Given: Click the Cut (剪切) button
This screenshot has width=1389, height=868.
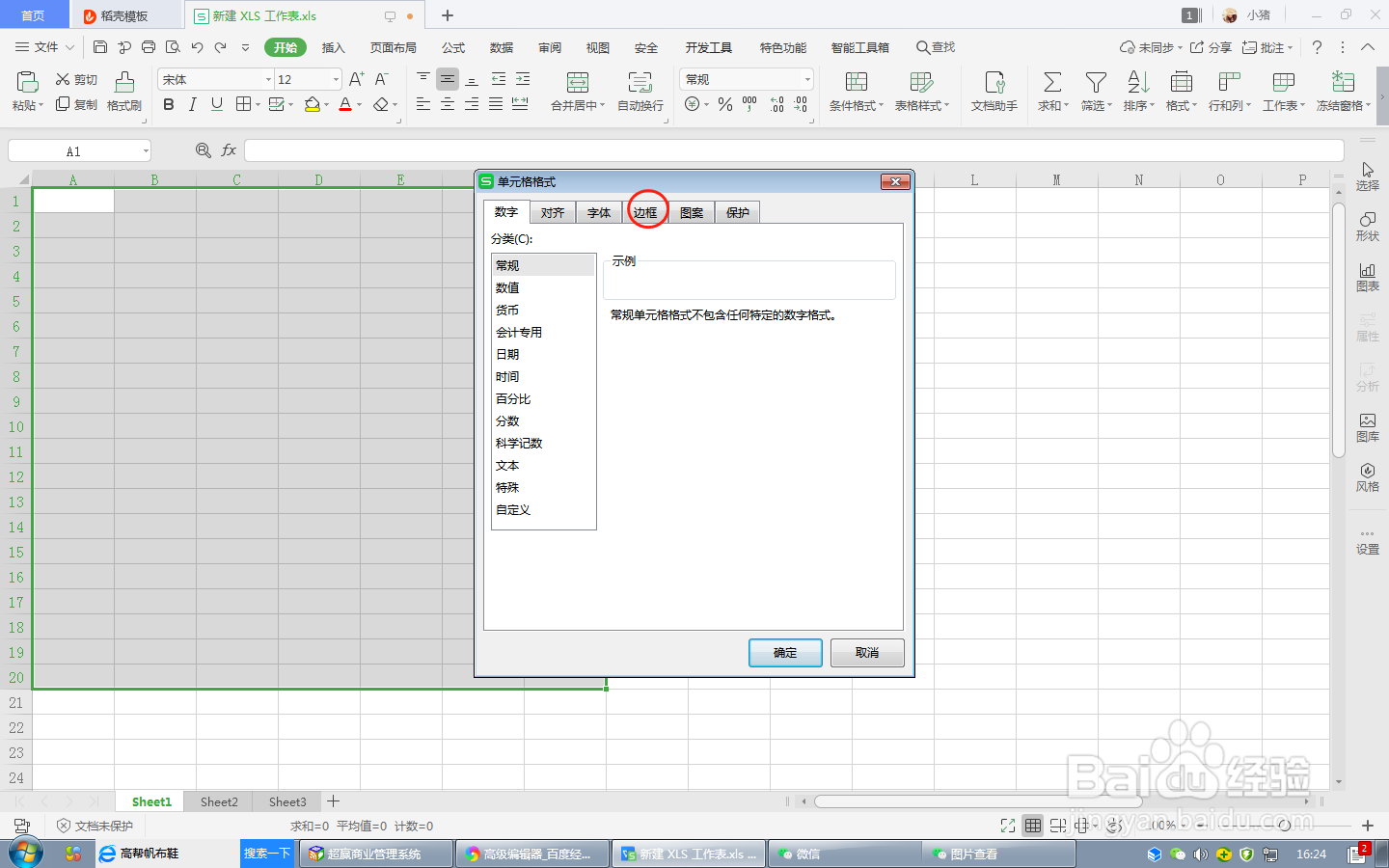Looking at the screenshot, I should point(76,79).
